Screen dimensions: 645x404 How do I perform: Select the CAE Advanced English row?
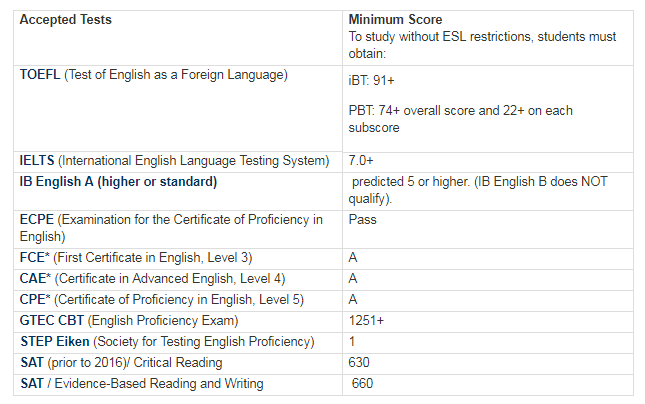click(x=152, y=278)
